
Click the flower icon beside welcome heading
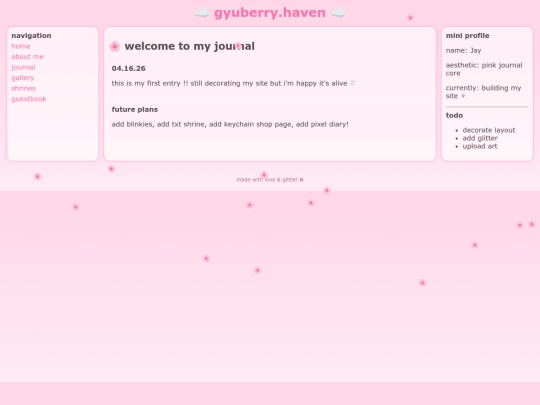pos(115,46)
